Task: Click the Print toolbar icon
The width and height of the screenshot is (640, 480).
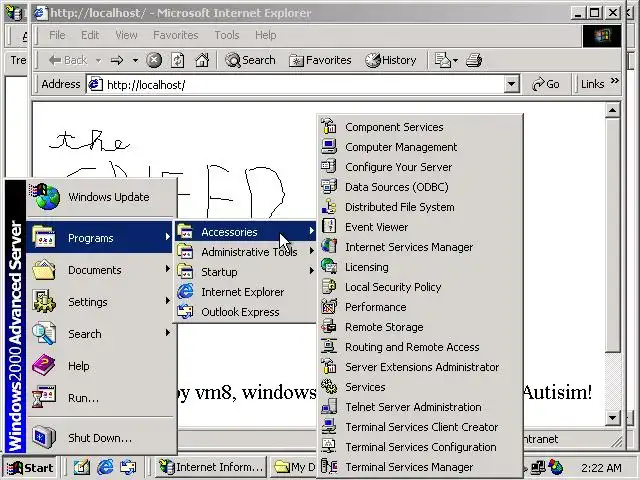Action: click(x=474, y=60)
